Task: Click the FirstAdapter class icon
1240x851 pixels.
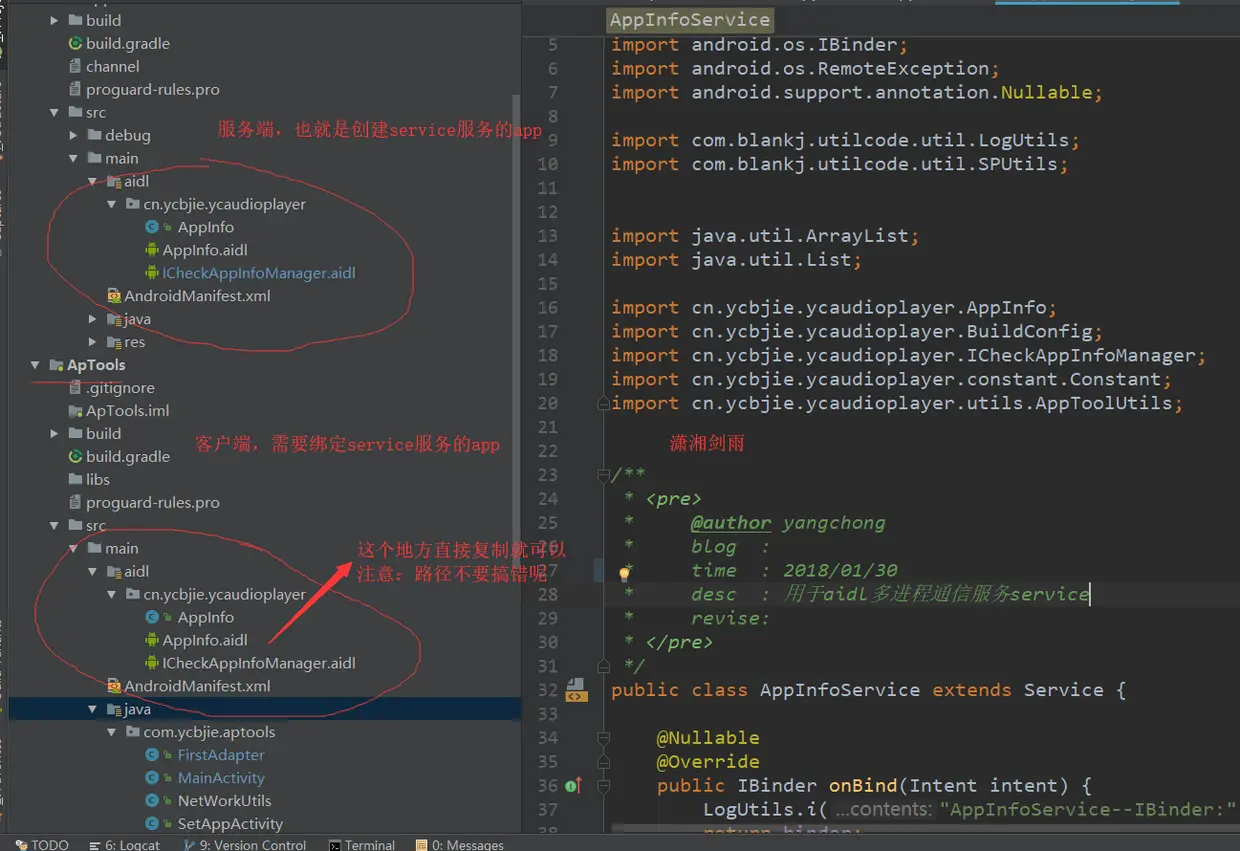Action: tap(153, 755)
